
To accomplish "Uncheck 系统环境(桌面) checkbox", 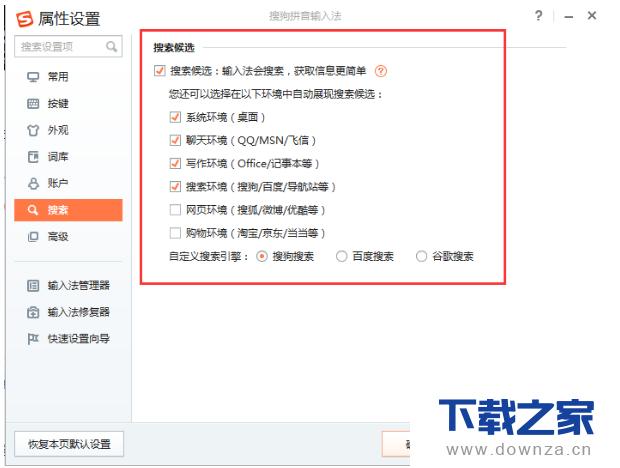I will click(x=175, y=117).
